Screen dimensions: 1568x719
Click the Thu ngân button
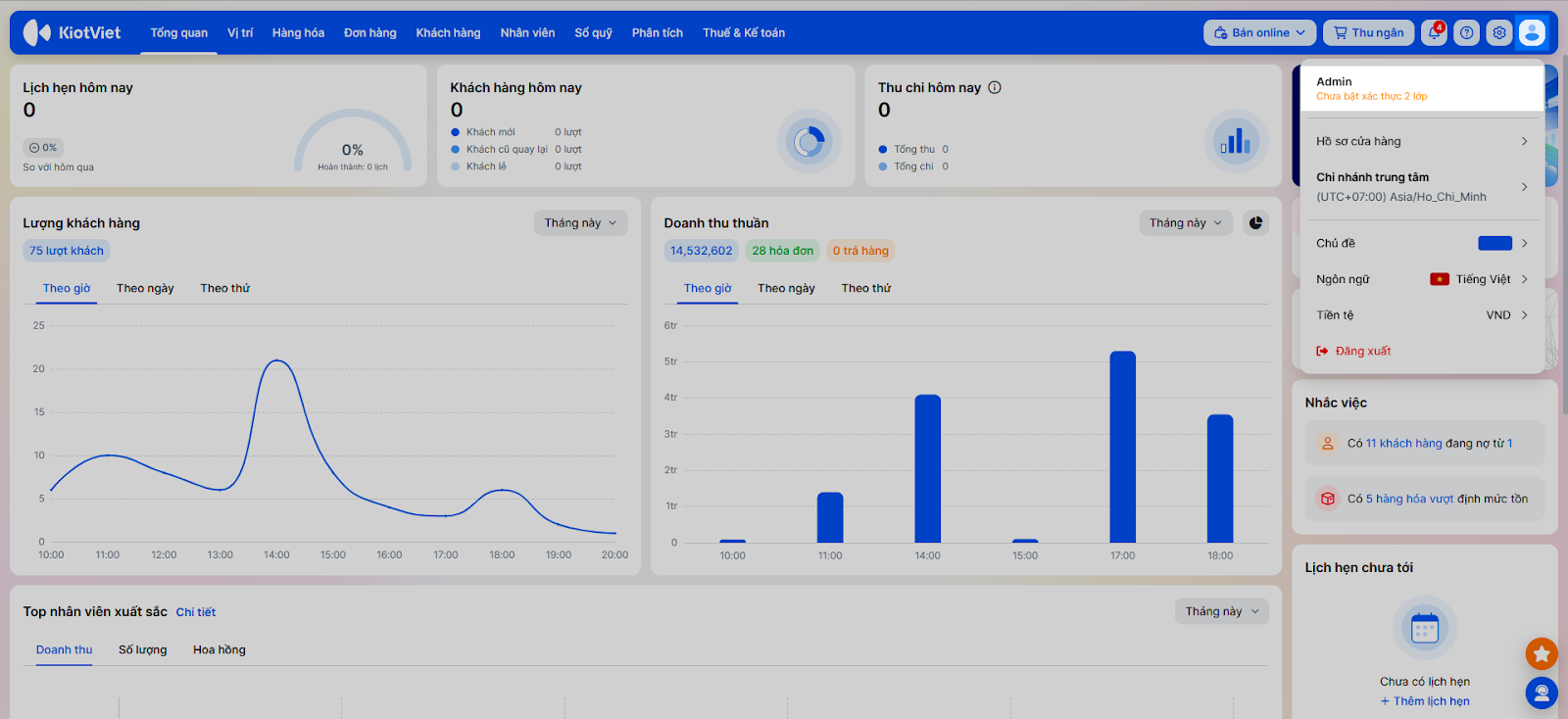tap(1368, 32)
